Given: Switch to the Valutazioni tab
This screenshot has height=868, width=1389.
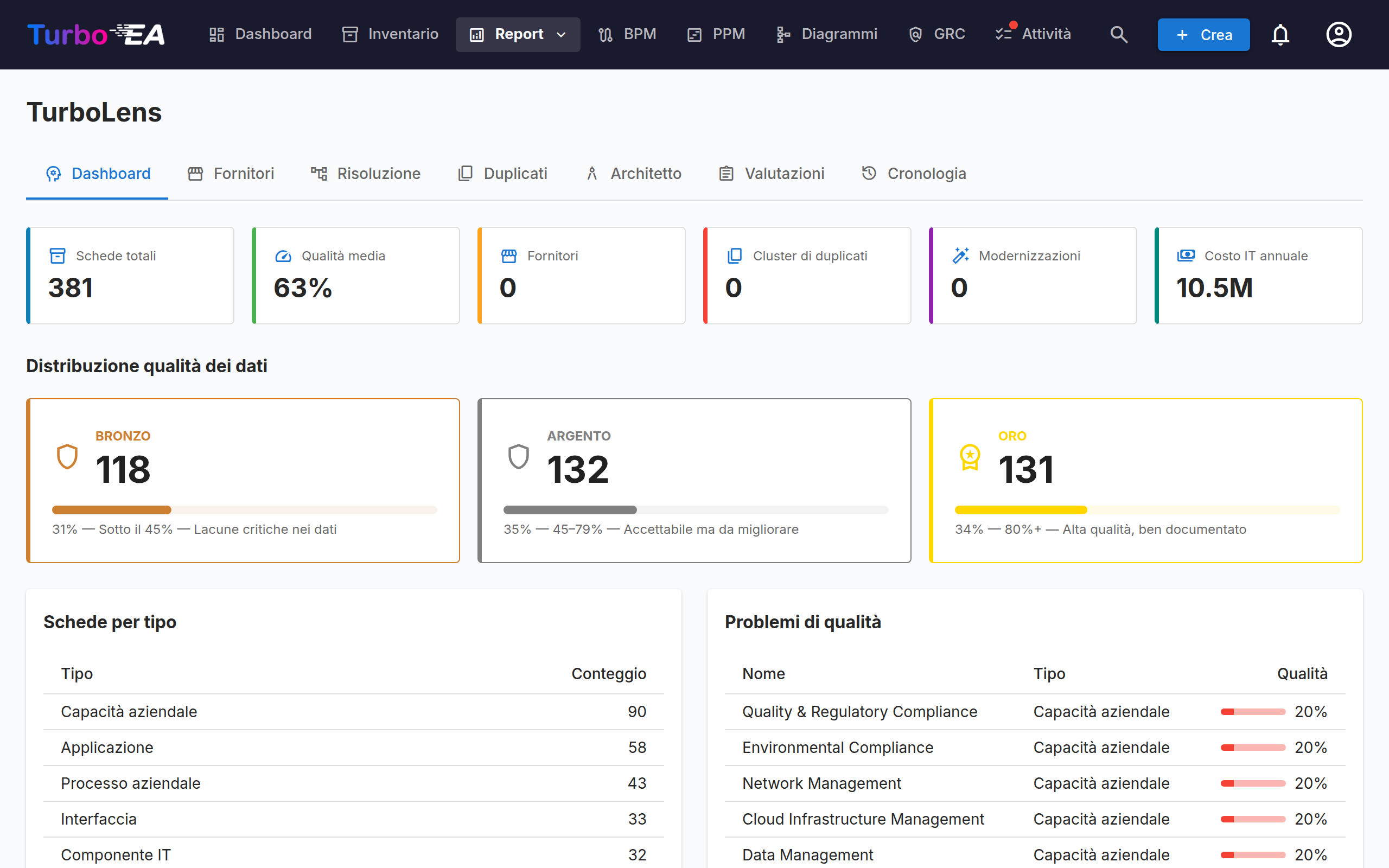Looking at the screenshot, I should [772, 174].
